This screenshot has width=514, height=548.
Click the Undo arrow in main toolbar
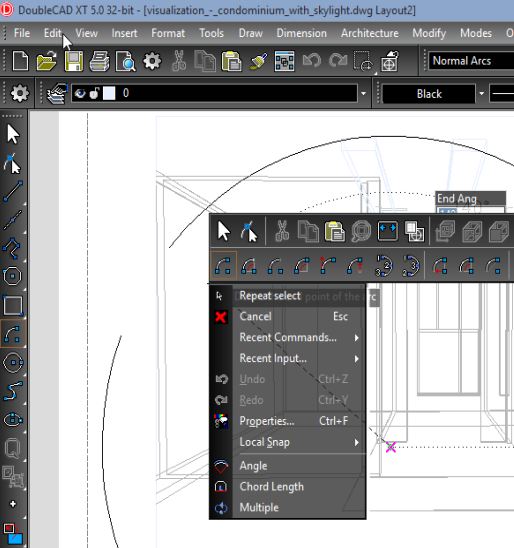point(311,61)
